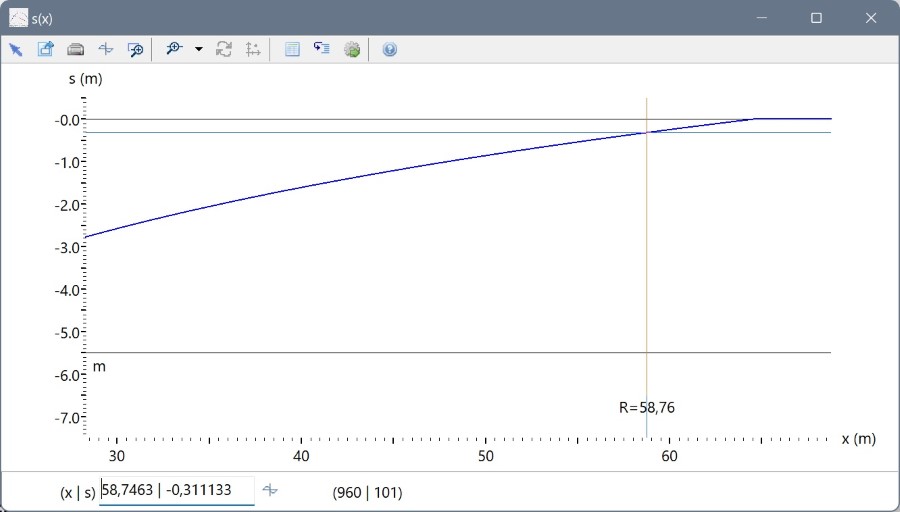Open the data table view icon

292,49
